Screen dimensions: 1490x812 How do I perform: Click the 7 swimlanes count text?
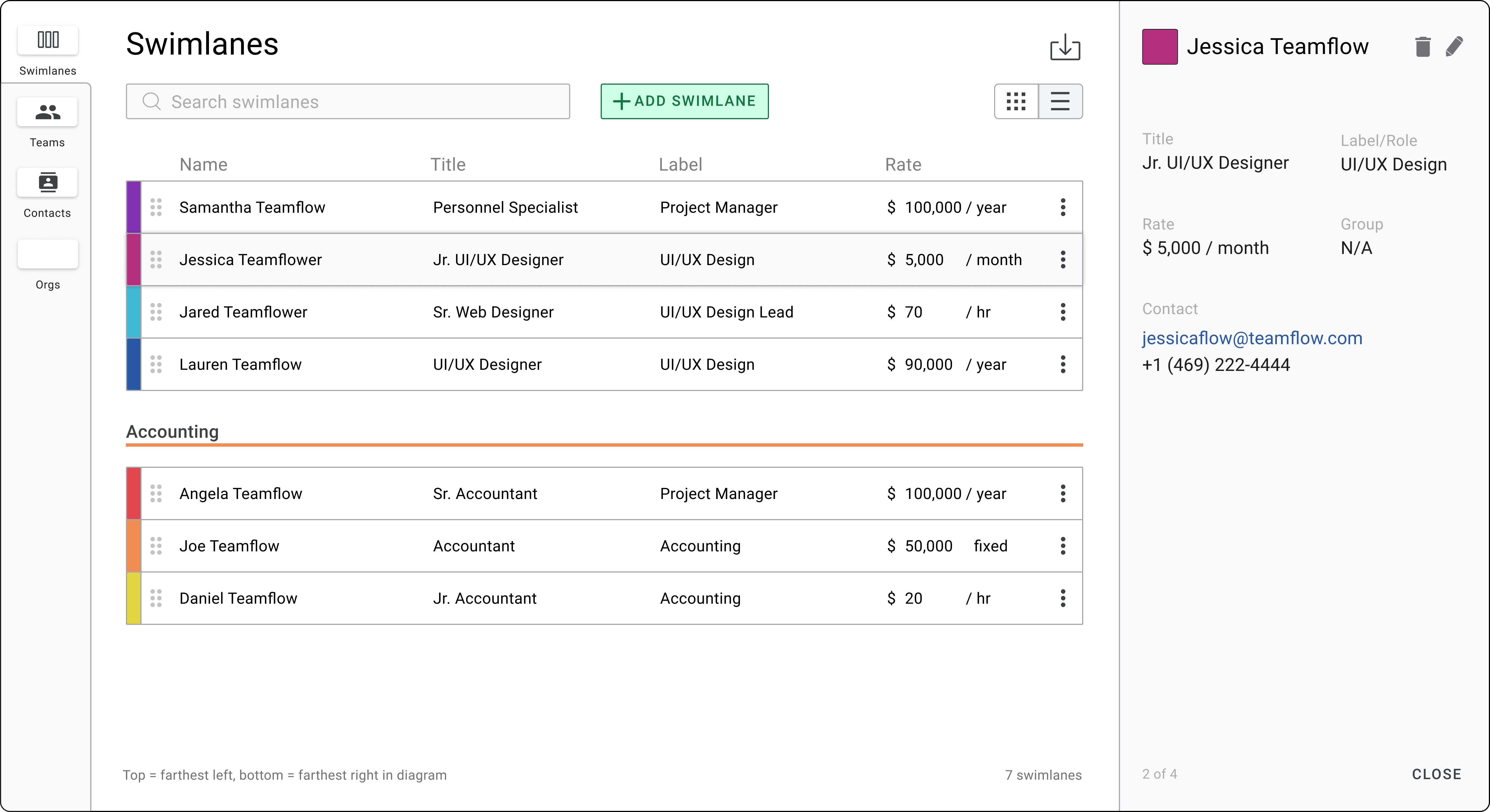(x=1043, y=775)
